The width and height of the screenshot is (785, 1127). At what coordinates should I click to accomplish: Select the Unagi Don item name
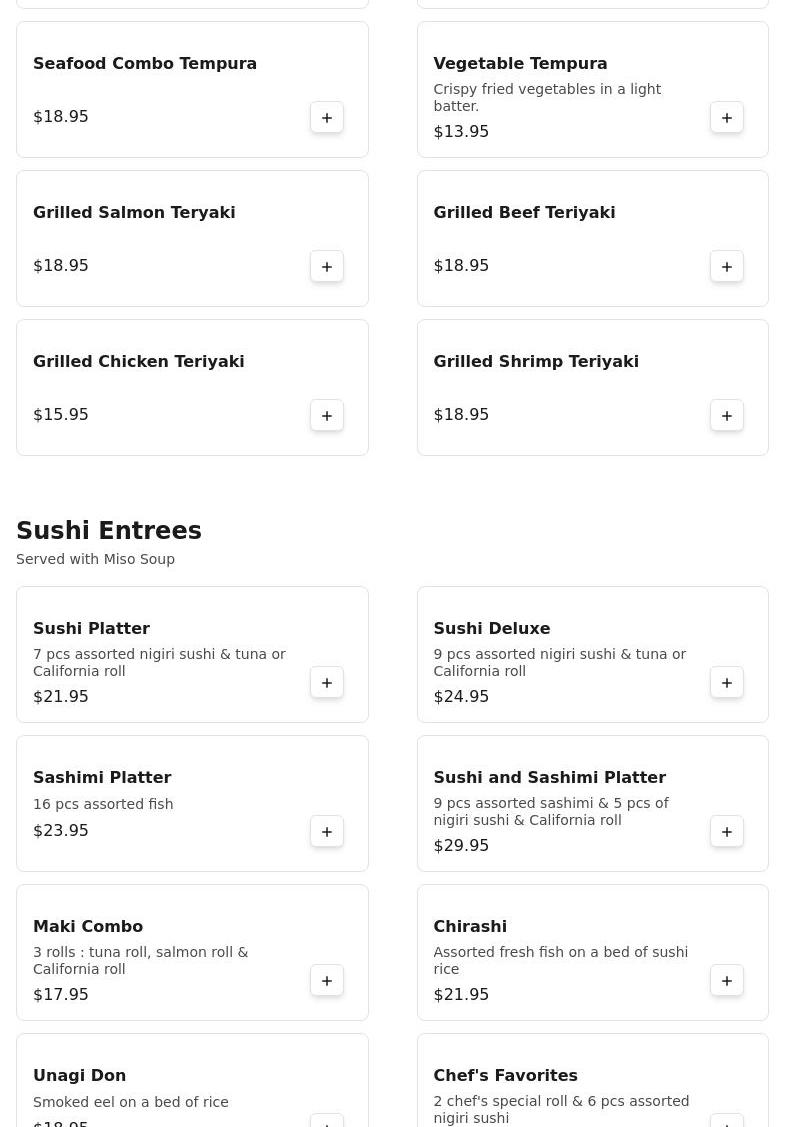pos(79,1076)
